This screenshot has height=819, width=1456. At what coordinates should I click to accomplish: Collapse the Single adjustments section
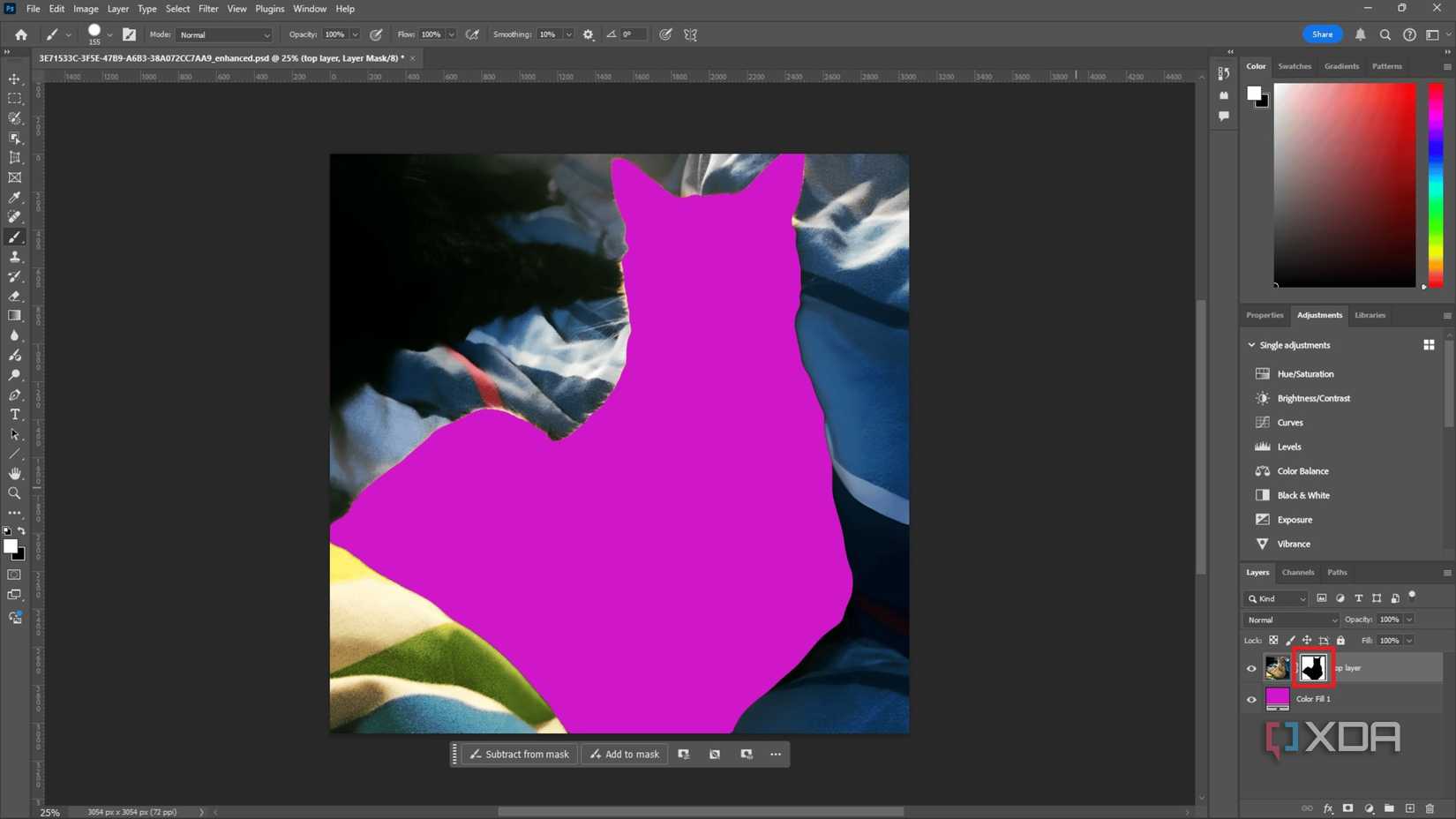click(1251, 344)
